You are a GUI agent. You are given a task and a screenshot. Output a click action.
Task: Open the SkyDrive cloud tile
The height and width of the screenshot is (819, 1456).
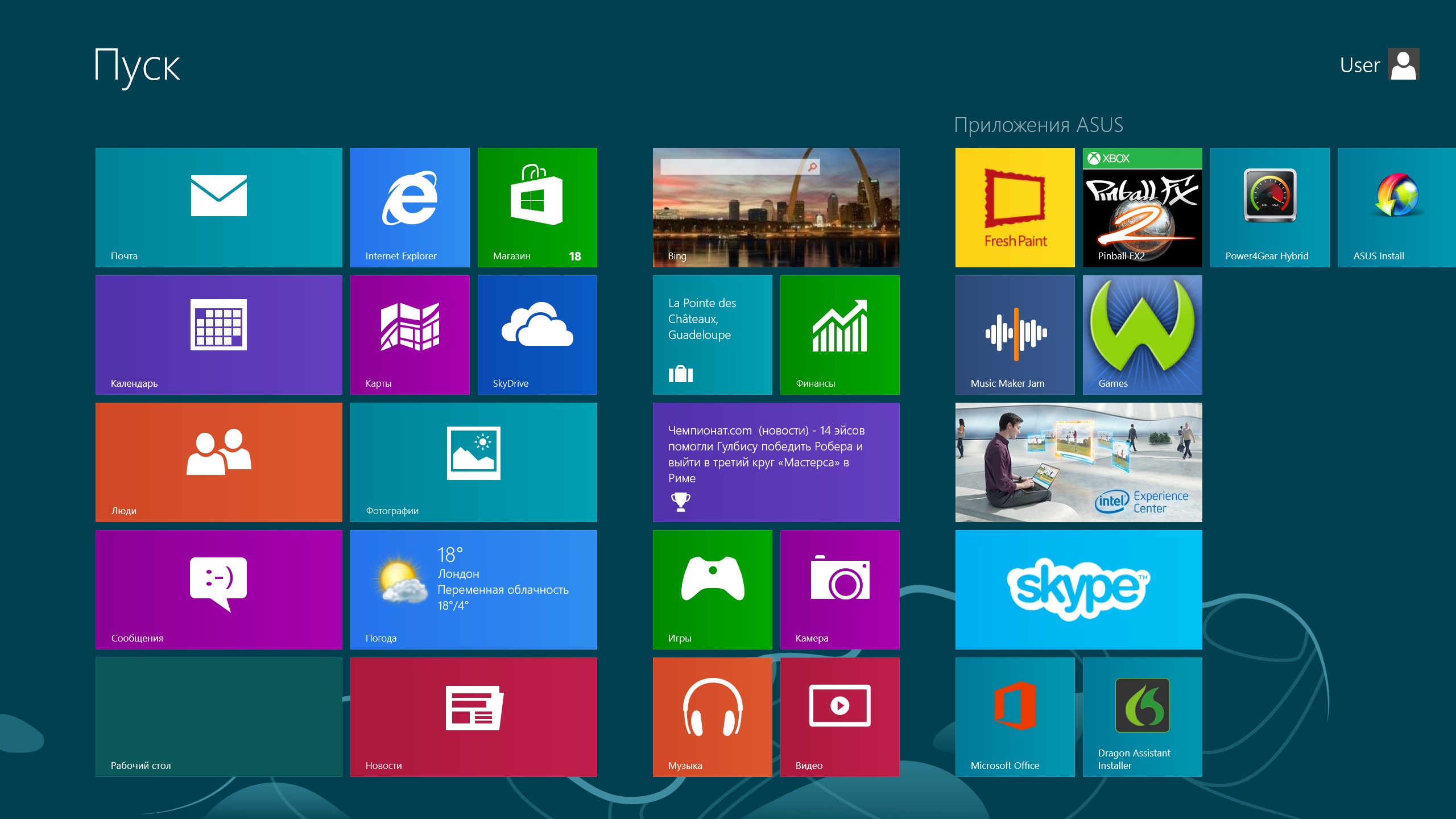[537, 334]
